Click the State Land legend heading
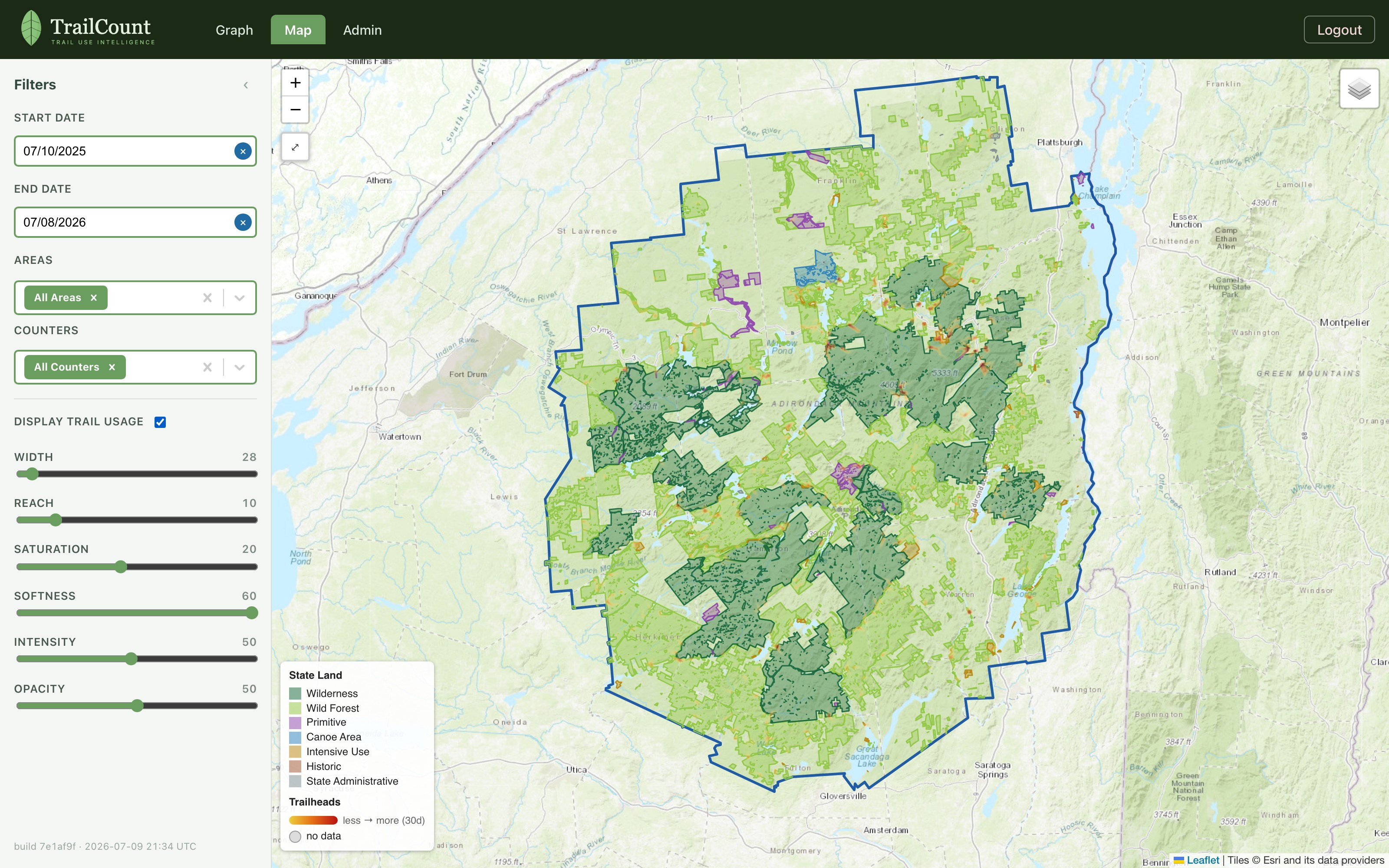The width and height of the screenshot is (1389, 868). pyautogui.click(x=315, y=675)
